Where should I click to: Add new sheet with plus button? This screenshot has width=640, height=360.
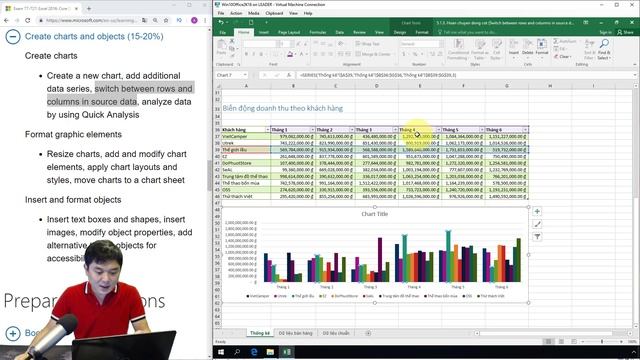click(368, 333)
